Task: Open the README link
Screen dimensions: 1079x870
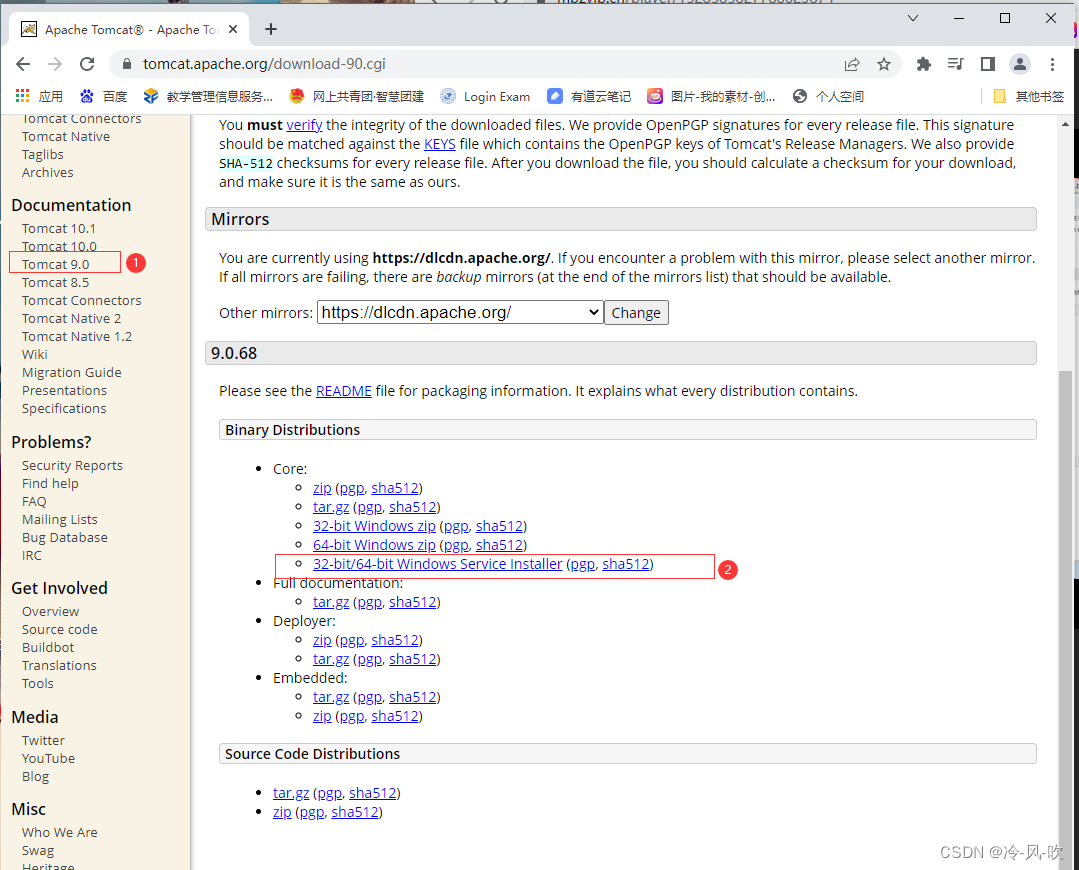Action: [343, 391]
